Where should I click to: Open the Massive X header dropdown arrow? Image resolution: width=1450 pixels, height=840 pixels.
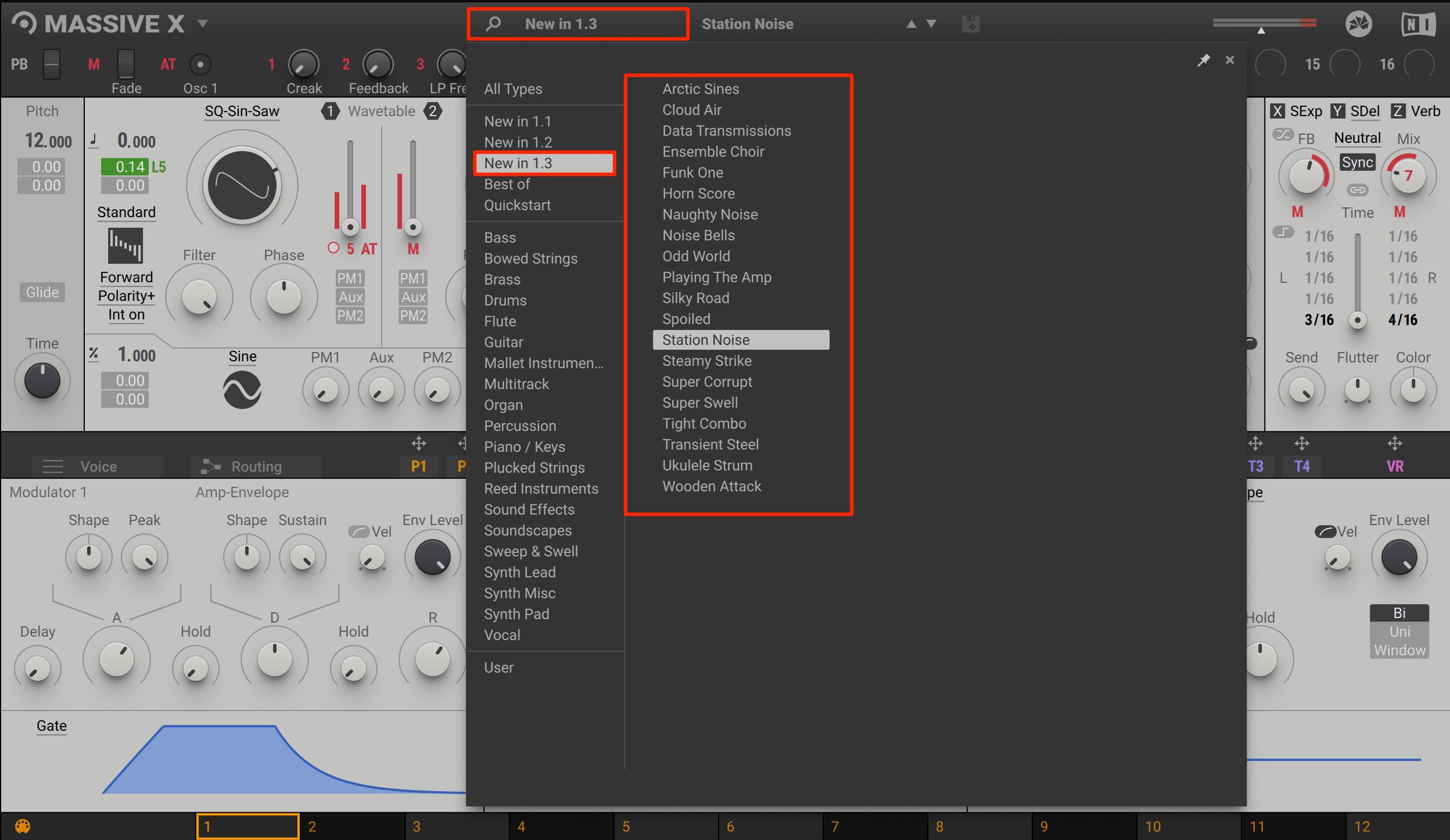[202, 24]
